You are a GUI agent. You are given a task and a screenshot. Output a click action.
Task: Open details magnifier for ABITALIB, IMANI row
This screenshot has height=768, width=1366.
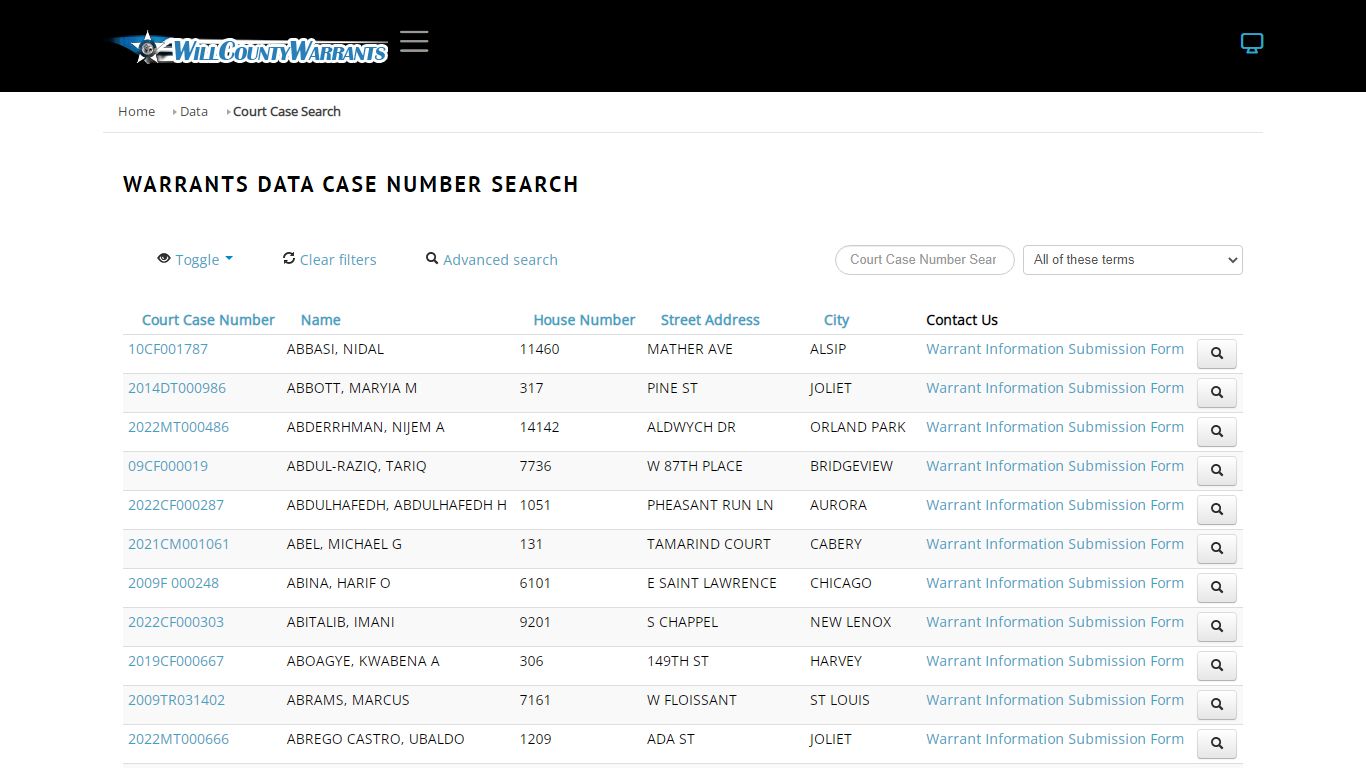tap(1217, 627)
